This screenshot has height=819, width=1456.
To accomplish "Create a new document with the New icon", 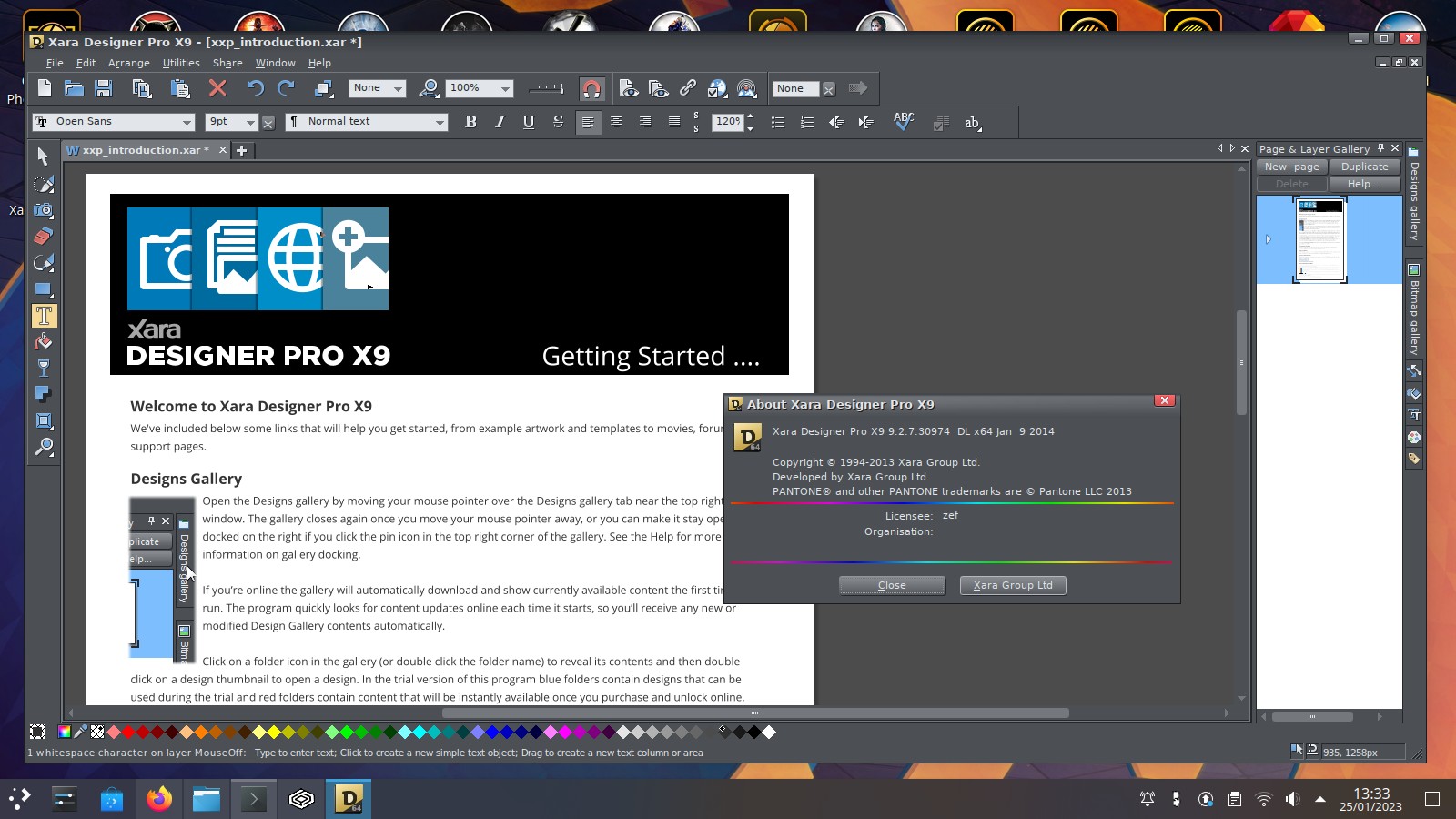I will (45, 88).
